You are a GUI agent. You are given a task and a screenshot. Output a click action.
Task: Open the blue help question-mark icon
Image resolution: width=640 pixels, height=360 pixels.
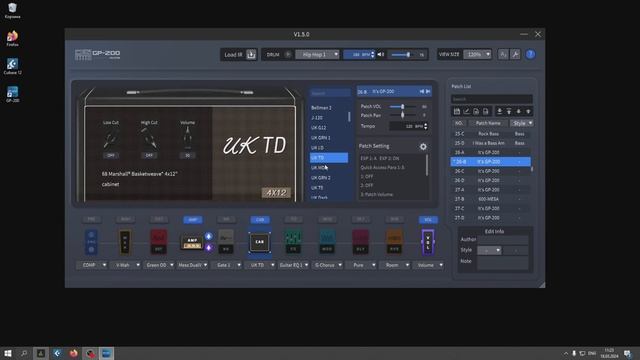pyautogui.click(x=530, y=54)
